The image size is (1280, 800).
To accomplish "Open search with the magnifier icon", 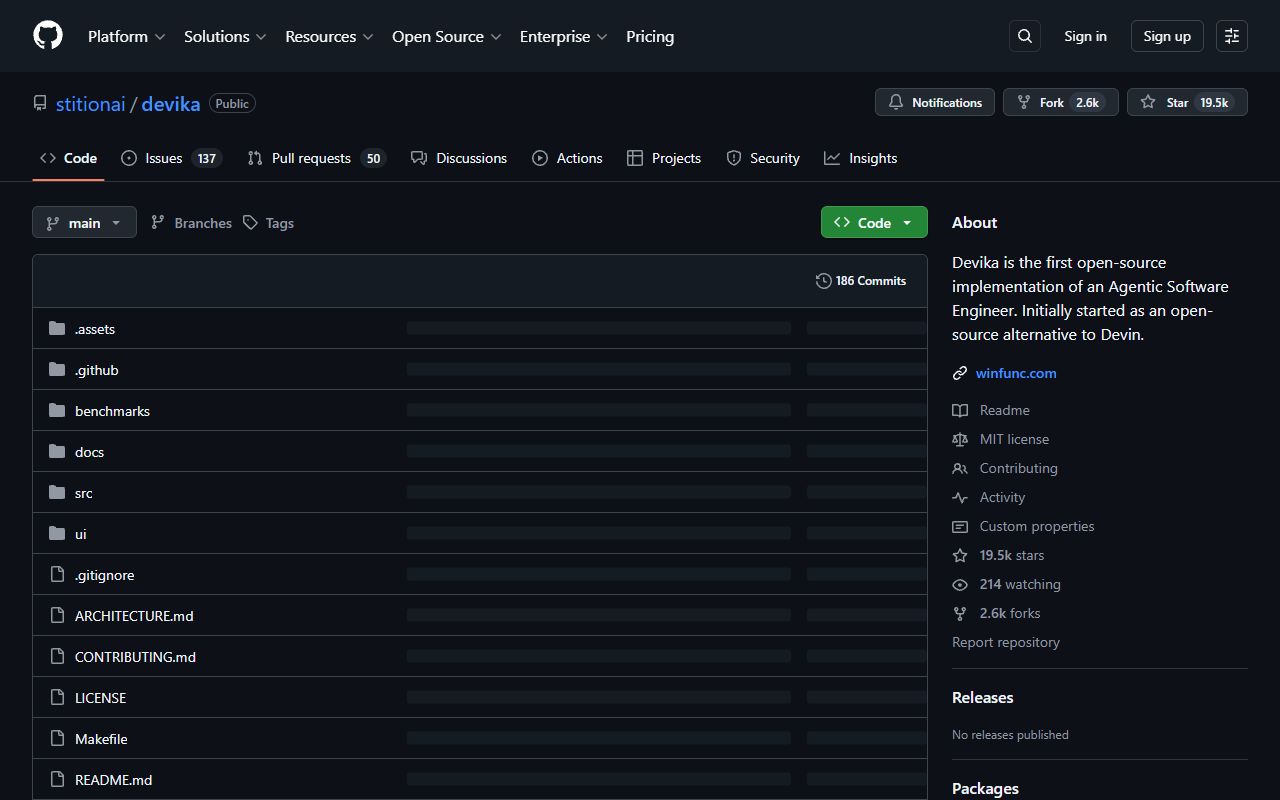I will [1025, 36].
